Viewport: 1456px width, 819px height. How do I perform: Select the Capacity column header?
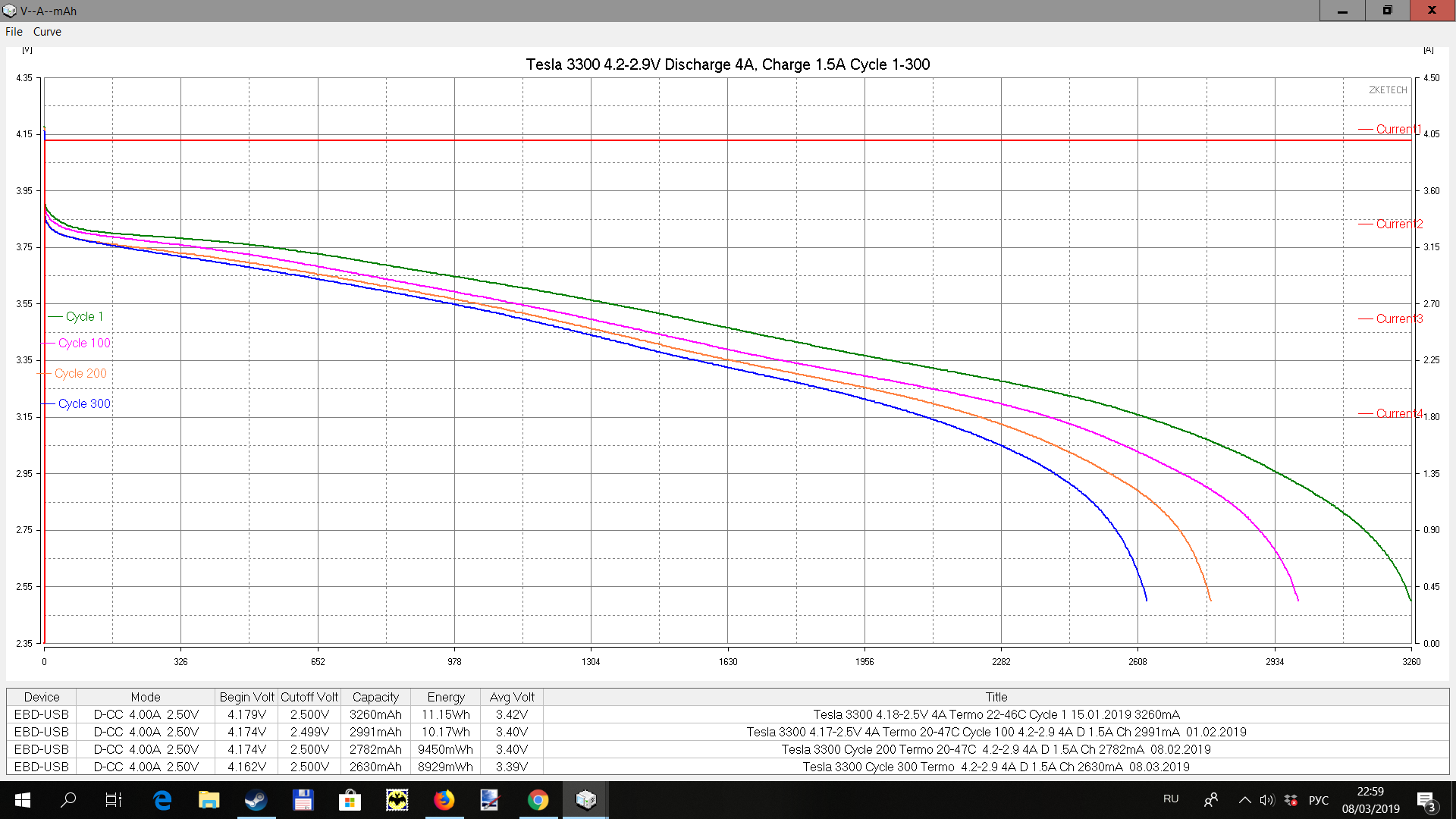(x=375, y=697)
